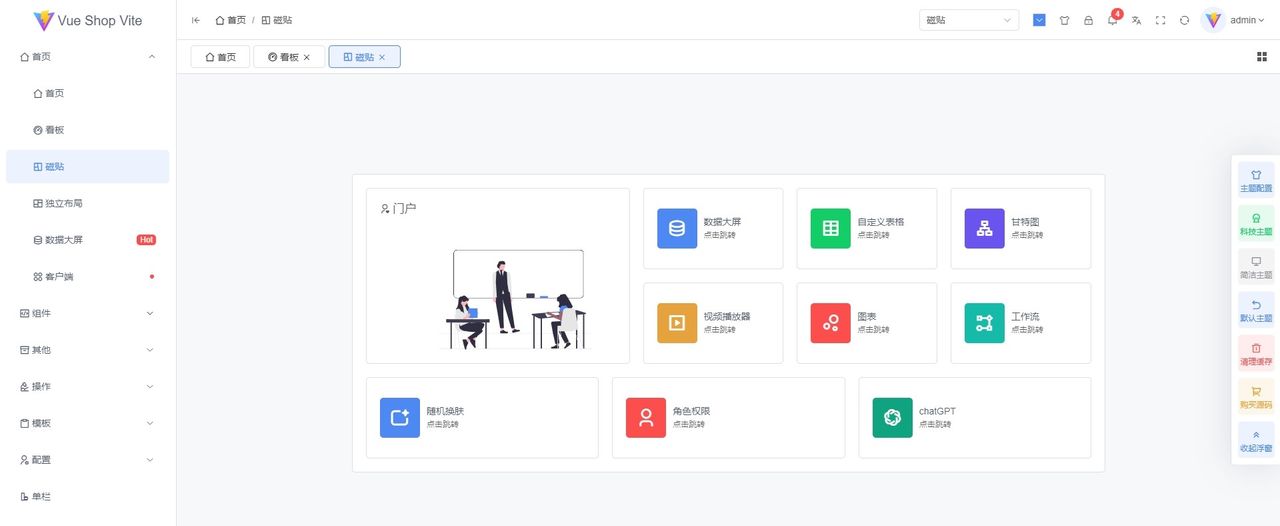1280x526 pixels.
Task: Toggle fullscreen icon in header
Action: tap(1160, 20)
